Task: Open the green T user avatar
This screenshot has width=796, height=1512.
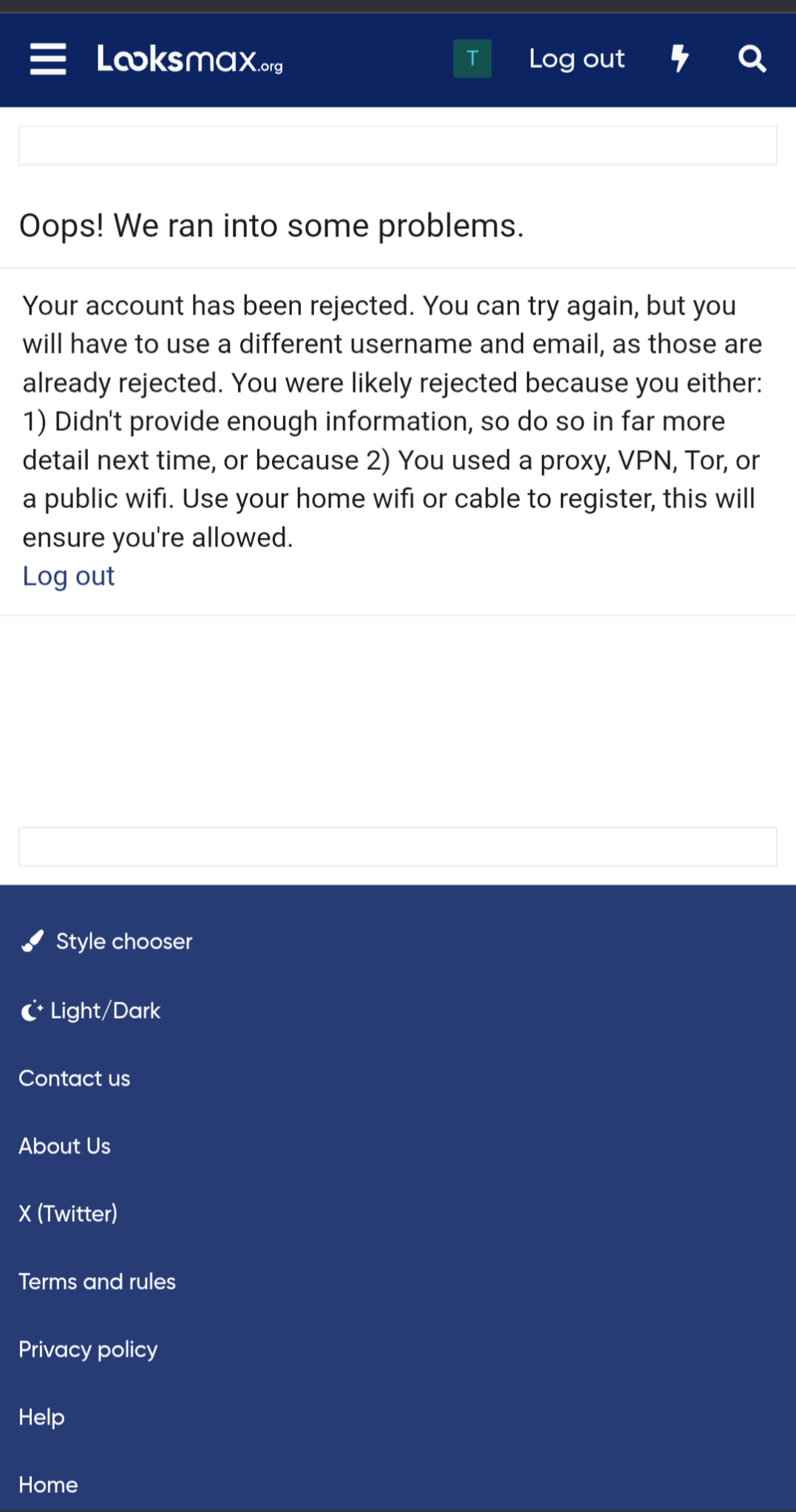Action: pos(472,58)
